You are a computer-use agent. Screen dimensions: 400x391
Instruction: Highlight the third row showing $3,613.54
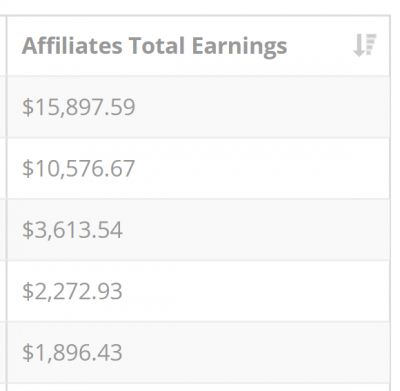198,230
